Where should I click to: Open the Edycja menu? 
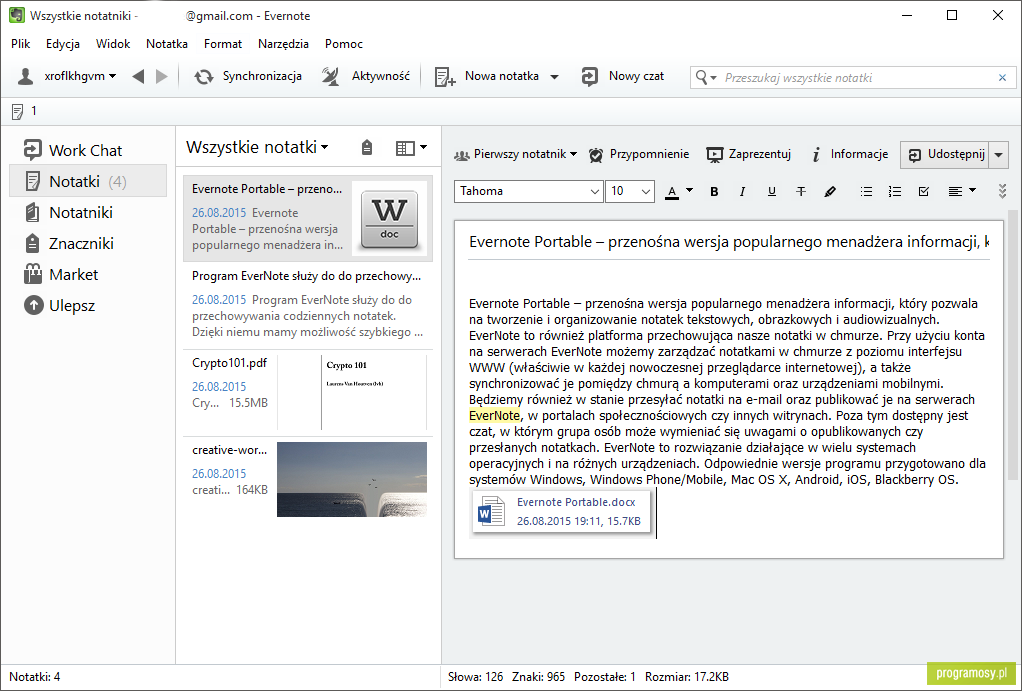(63, 44)
